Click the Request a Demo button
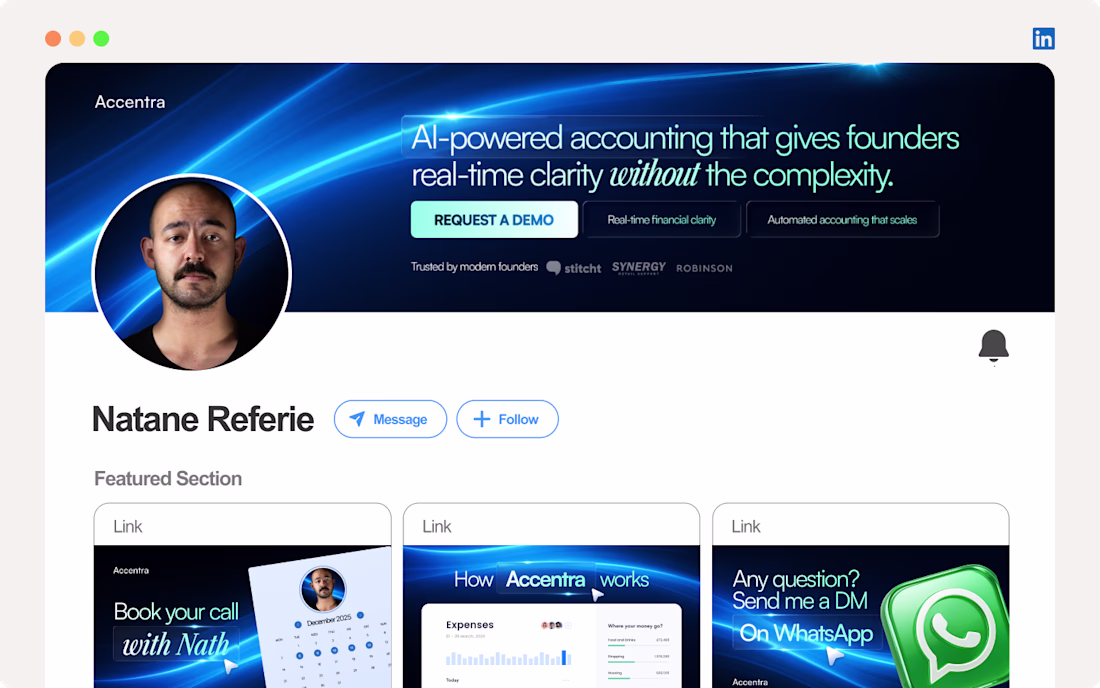 [494, 220]
